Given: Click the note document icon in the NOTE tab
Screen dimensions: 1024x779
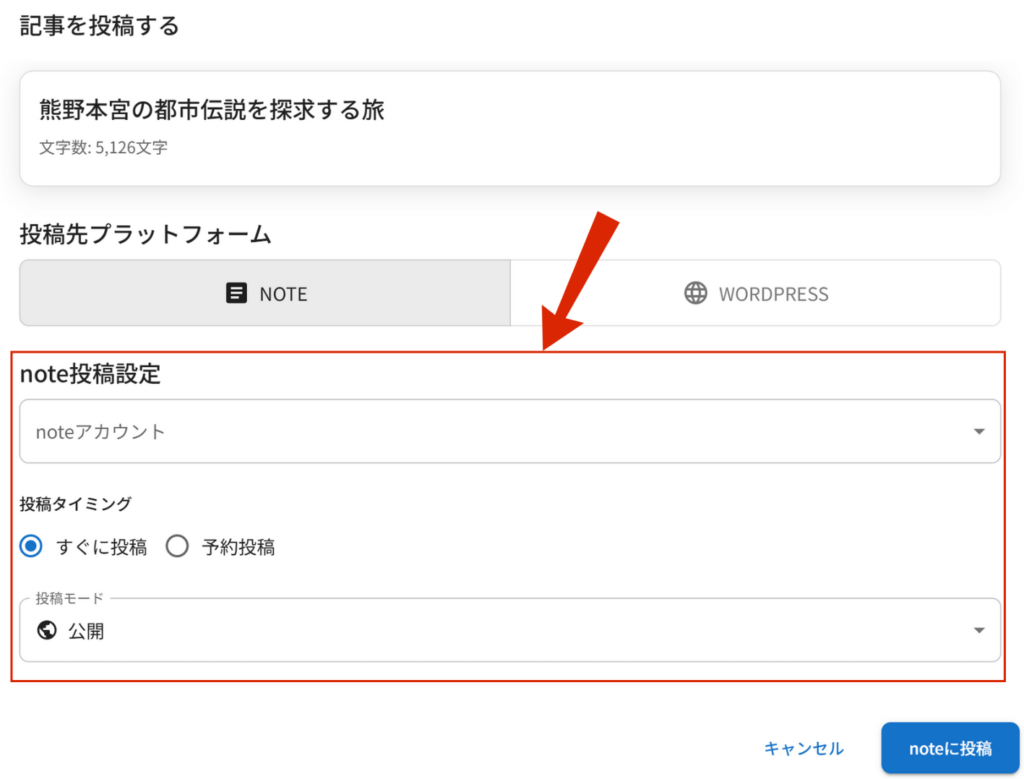Looking at the screenshot, I should (236, 294).
